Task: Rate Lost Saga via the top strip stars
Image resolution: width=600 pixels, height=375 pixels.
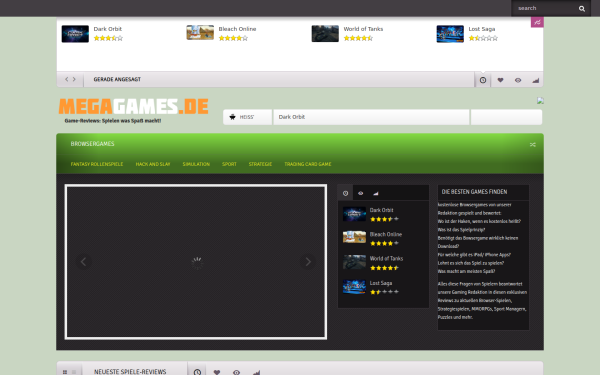Action: click(x=483, y=38)
